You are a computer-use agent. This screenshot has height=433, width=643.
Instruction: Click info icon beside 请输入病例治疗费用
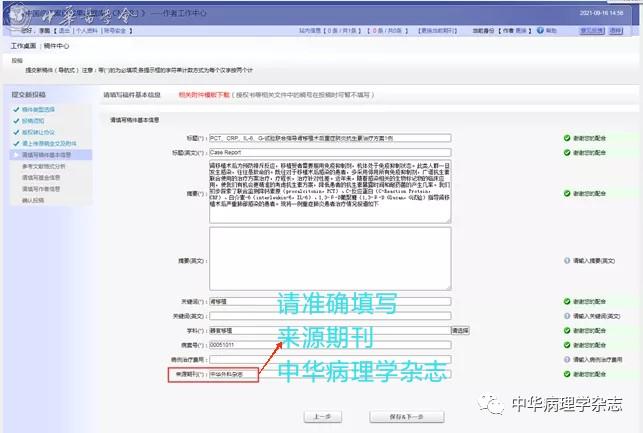point(567,360)
